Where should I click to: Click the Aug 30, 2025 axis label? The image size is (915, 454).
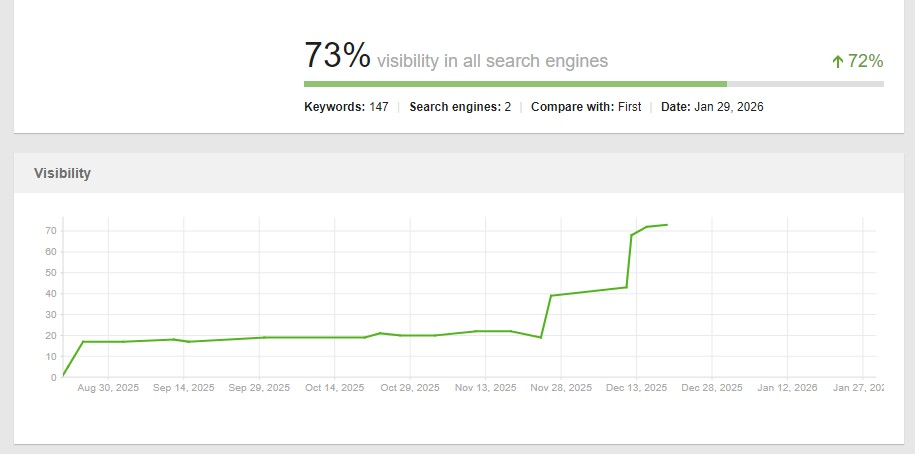coord(107,387)
